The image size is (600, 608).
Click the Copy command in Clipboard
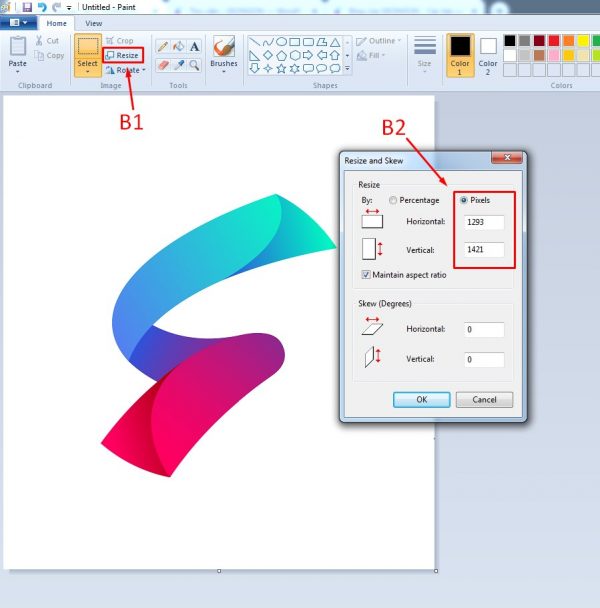tap(49, 55)
